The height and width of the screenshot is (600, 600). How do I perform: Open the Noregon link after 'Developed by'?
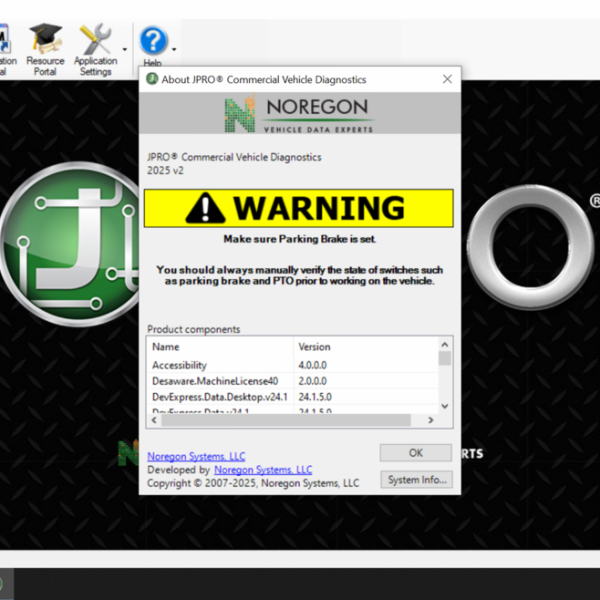tap(263, 469)
